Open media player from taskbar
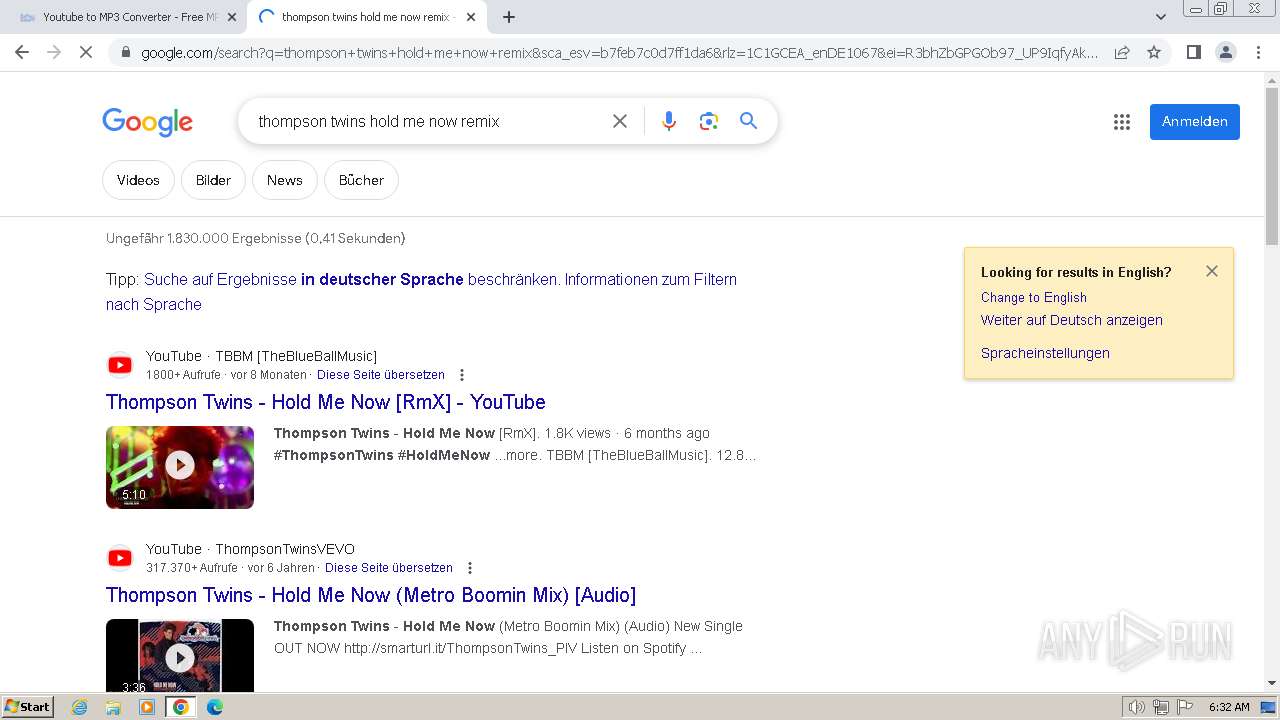The width and height of the screenshot is (1280, 720). [147, 707]
